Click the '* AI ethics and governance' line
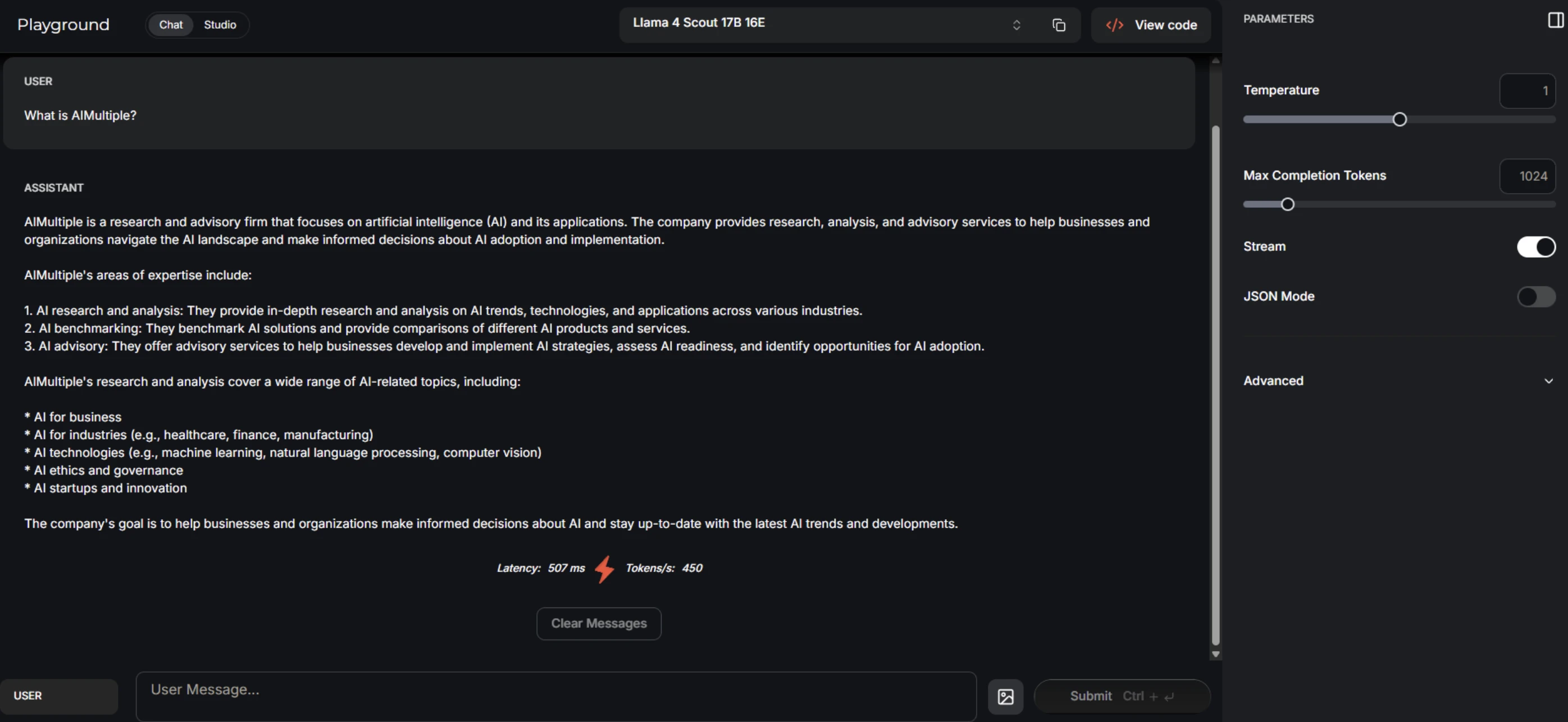1568x722 pixels. [x=103, y=470]
